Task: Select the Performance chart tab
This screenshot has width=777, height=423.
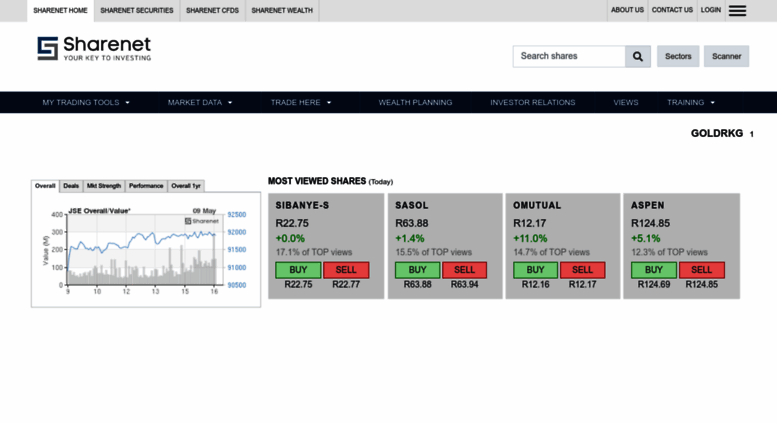Action: [x=146, y=186]
